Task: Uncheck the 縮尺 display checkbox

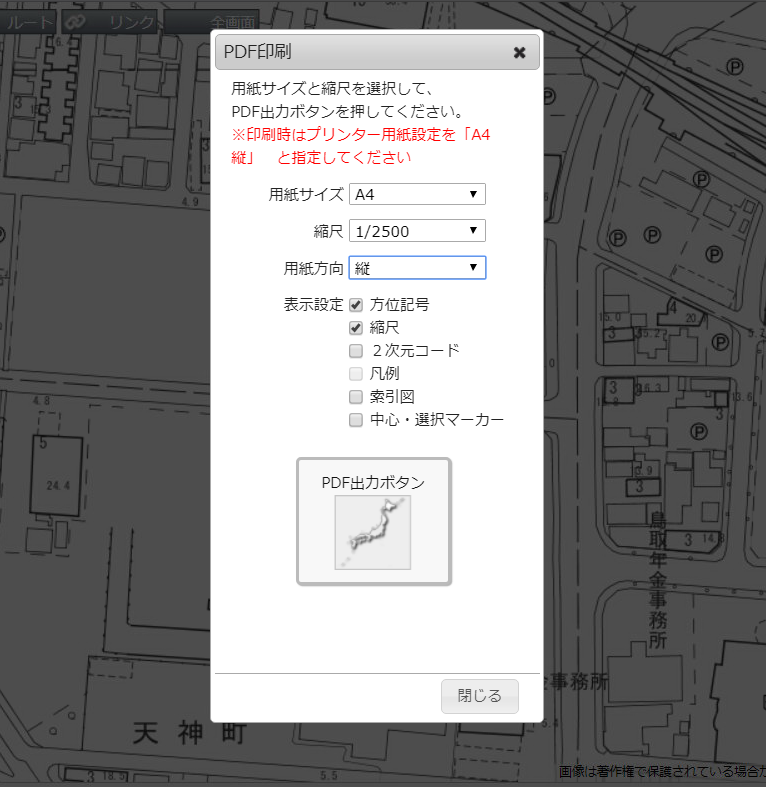Action: click(356, 328)
